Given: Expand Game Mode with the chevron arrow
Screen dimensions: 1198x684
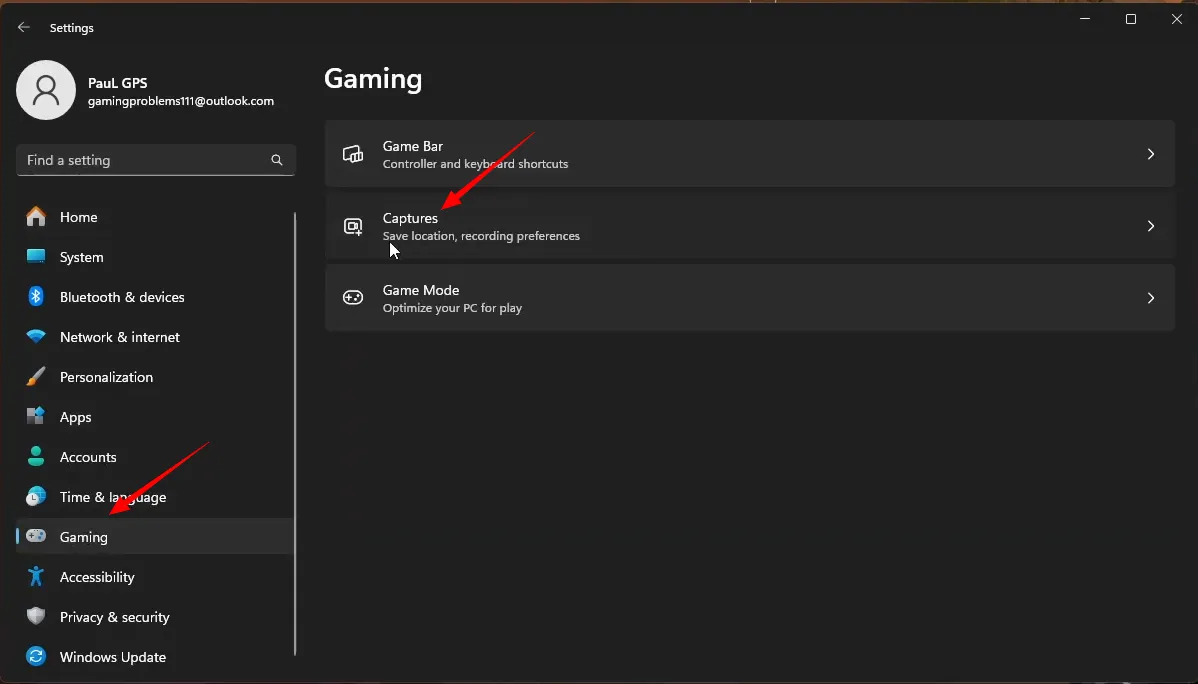Looking at the screenshot, I should 1150,298.
